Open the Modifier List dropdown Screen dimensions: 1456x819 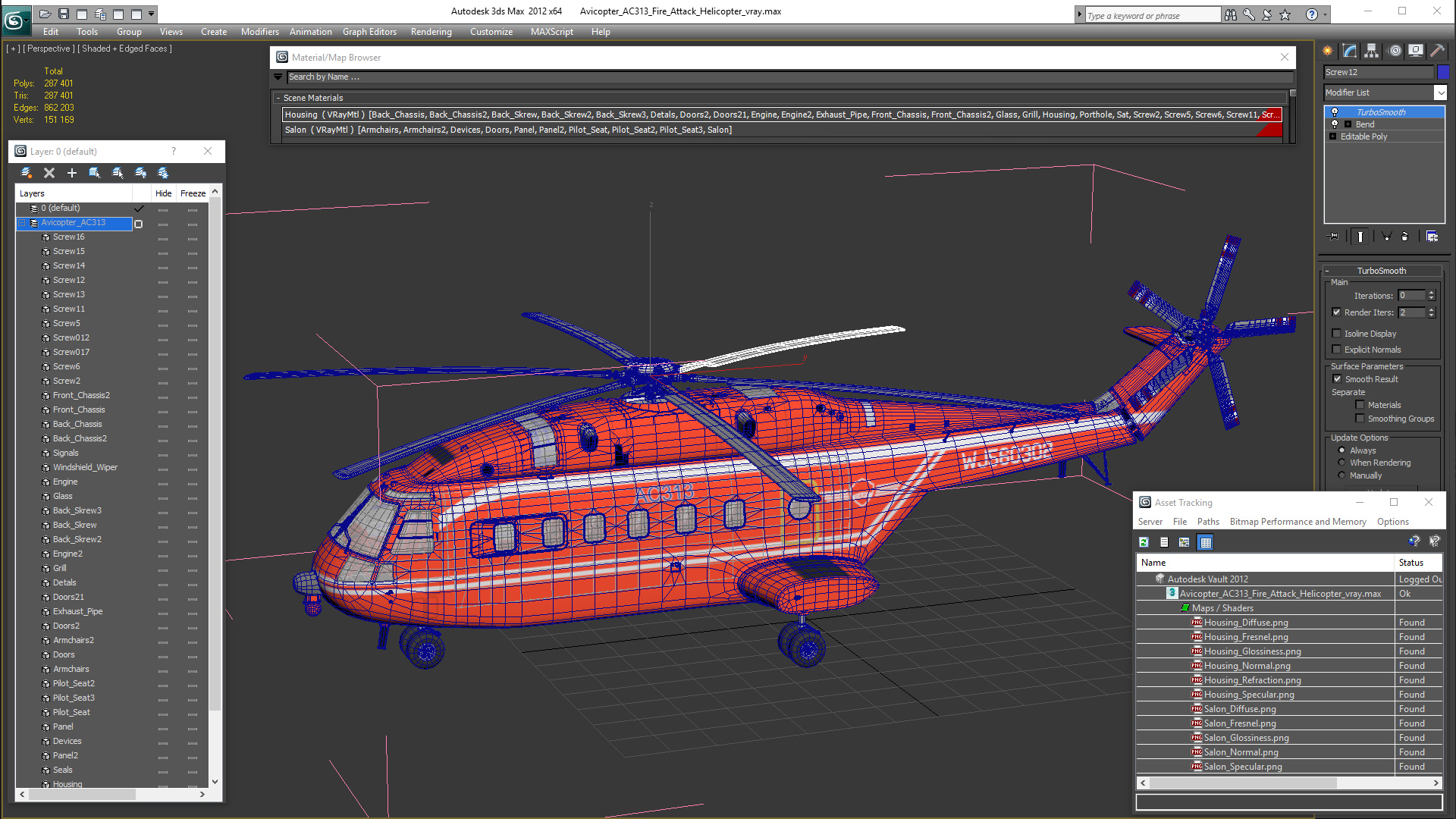tap(1440, 93)
